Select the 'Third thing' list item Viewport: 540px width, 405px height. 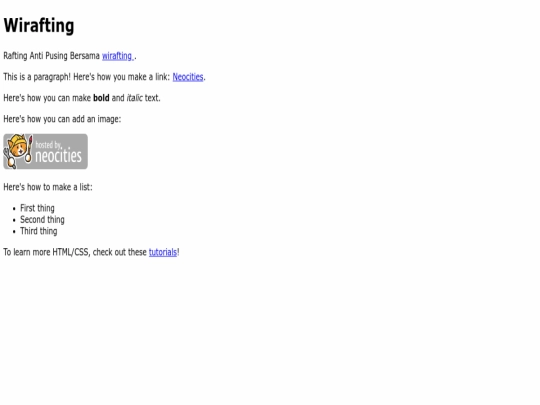tap(39, 231)
